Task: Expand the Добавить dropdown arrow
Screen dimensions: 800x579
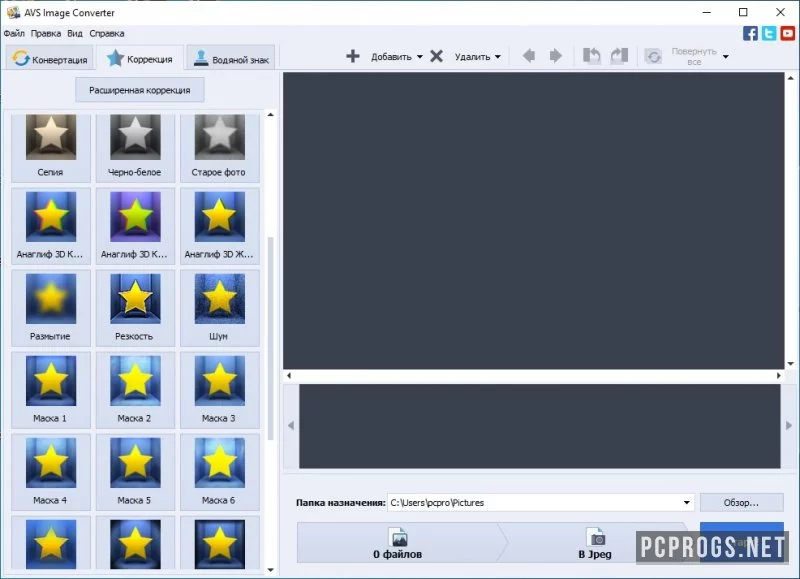Action: pyautogui.click(x=420, y=57)
